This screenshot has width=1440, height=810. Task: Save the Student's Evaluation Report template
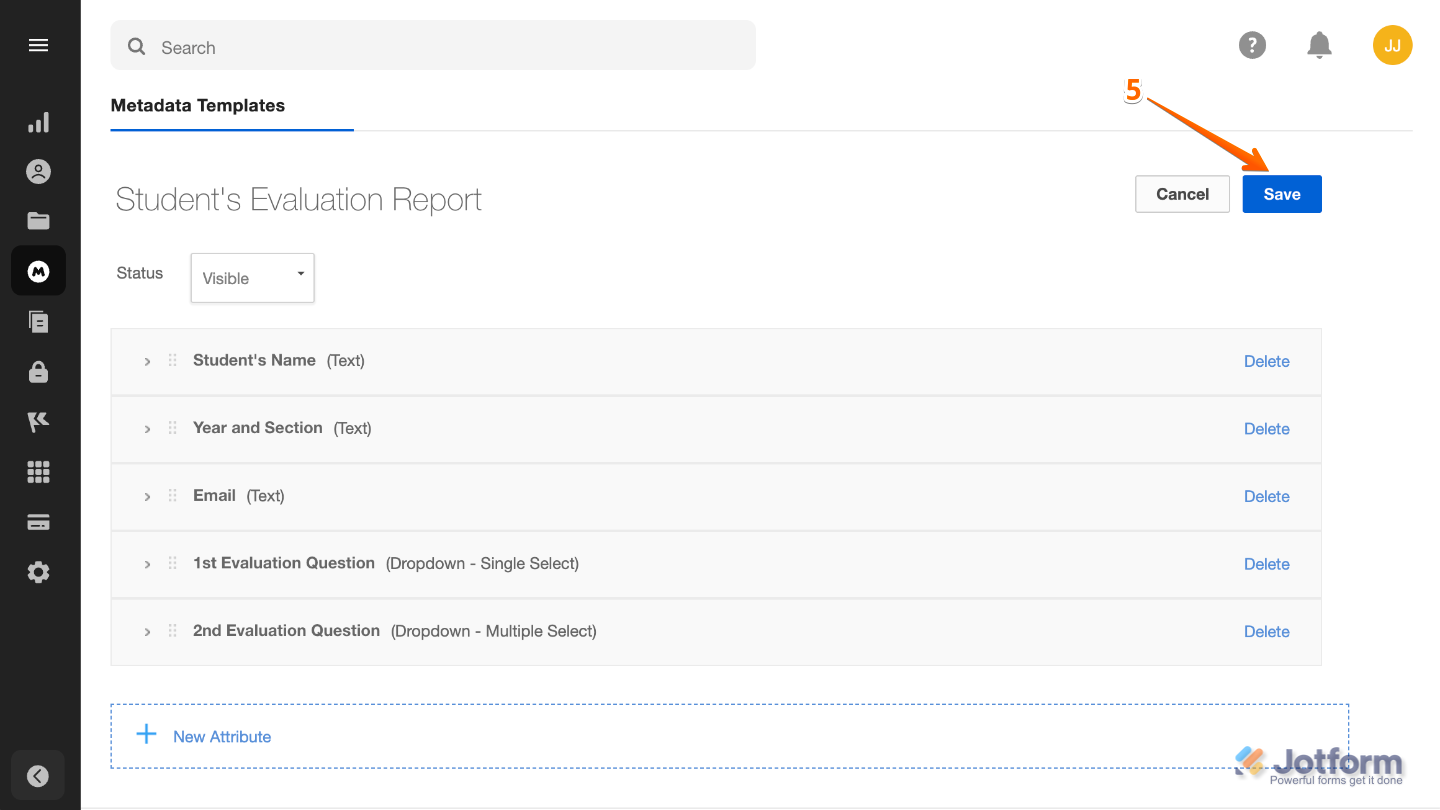(x=1281, y=194)
